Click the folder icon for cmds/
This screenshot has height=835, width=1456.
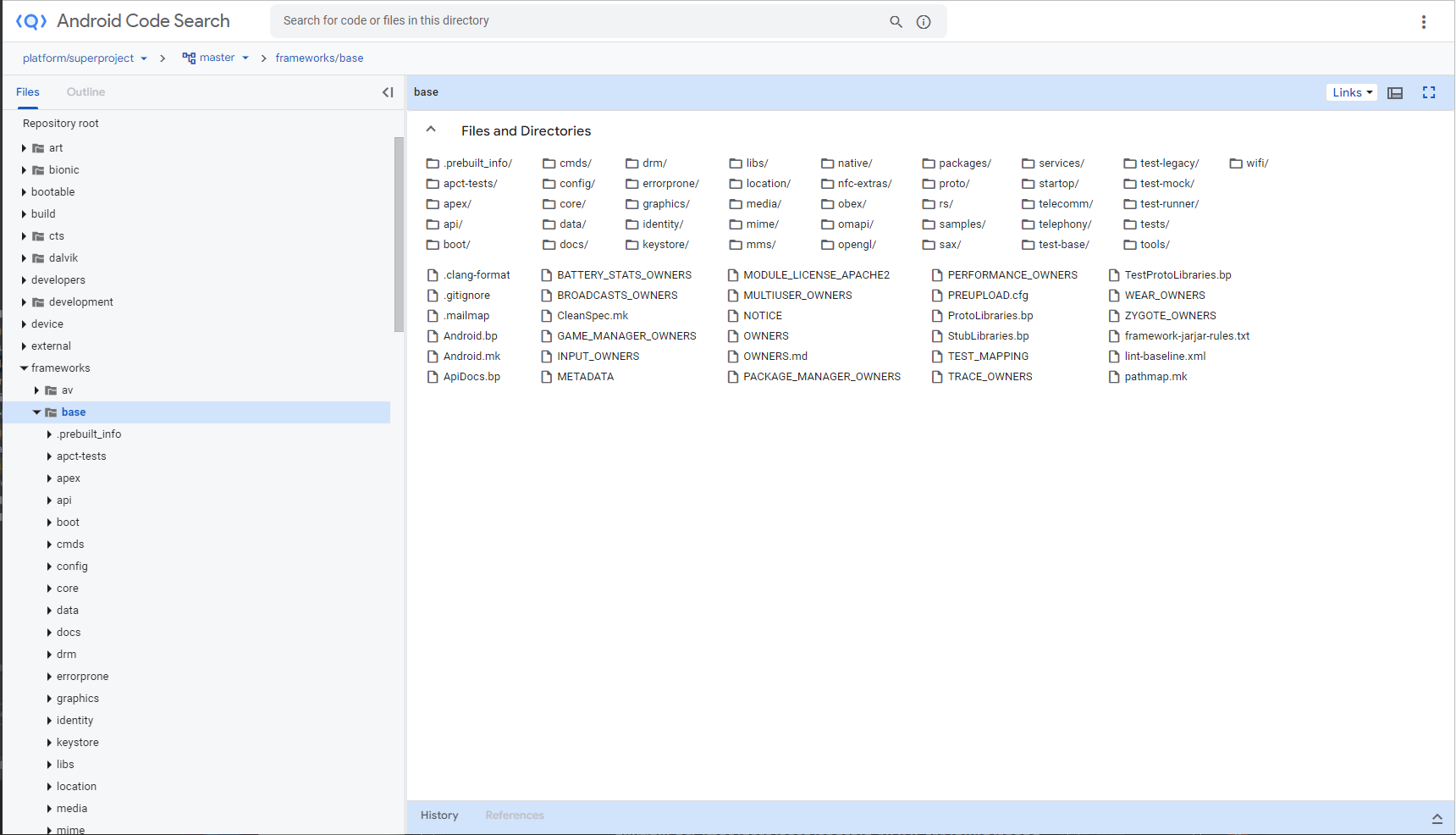click(549, 163)
